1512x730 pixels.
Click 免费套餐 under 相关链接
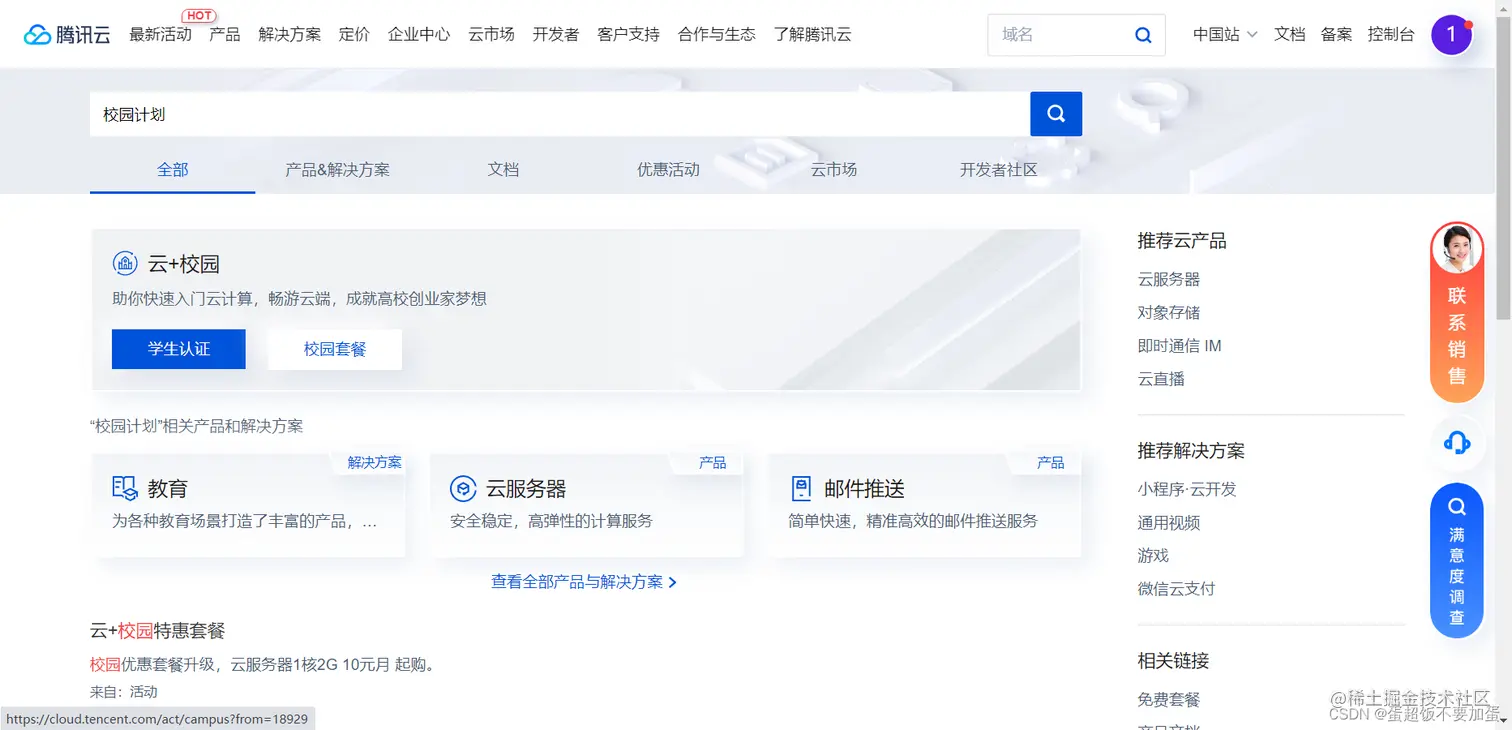coord(1169,699)
